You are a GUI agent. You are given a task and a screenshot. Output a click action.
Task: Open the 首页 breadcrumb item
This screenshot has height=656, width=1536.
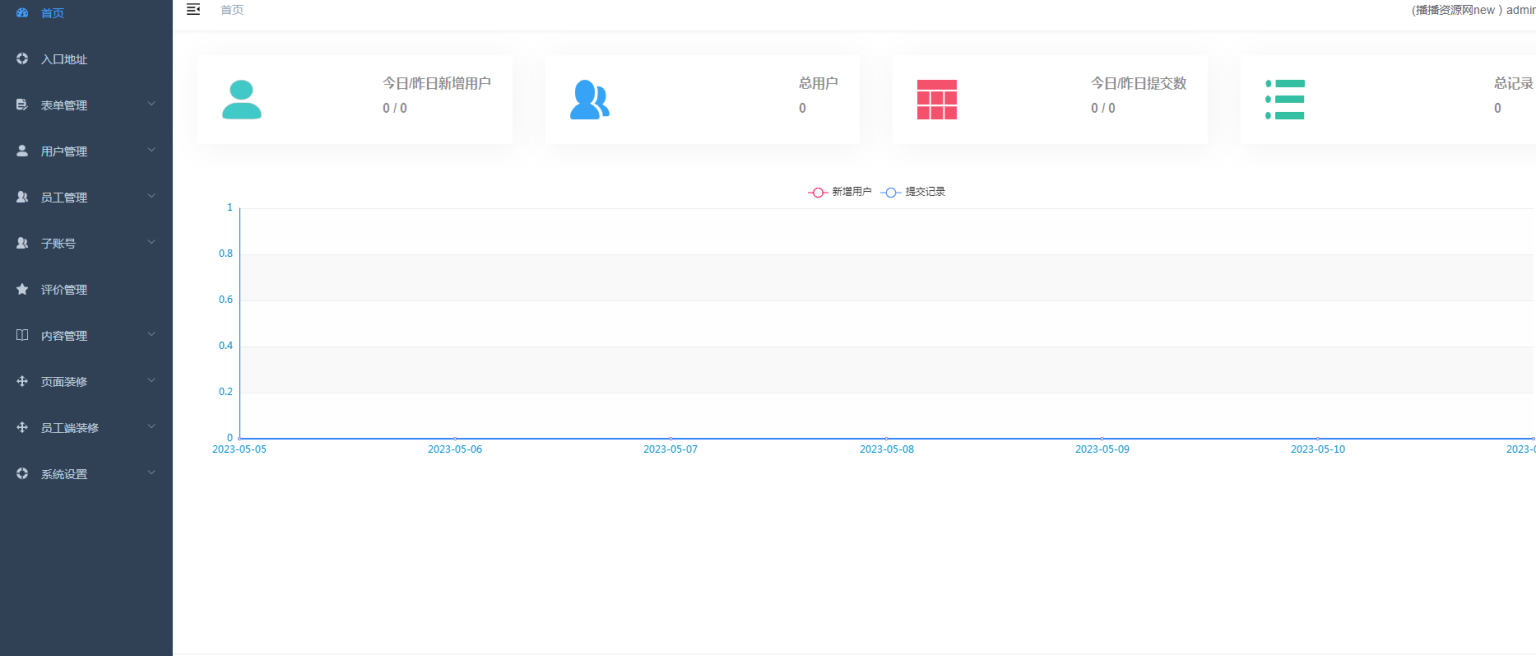[x=232, y=9]
